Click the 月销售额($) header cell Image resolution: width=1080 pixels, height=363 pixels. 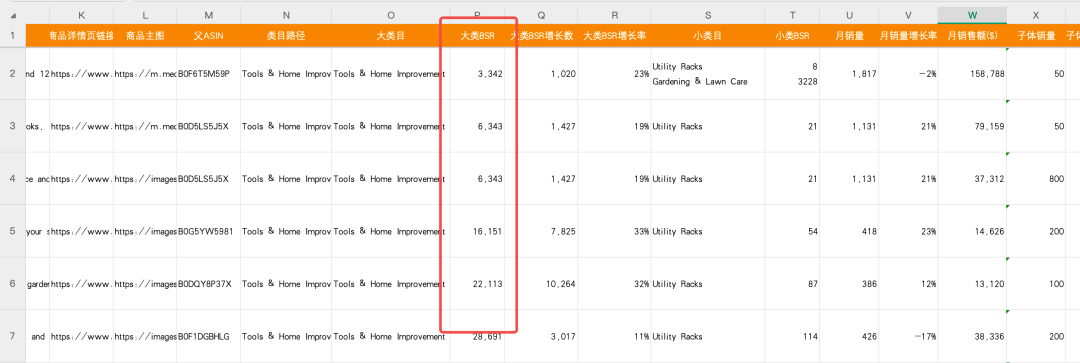(972, 36)
